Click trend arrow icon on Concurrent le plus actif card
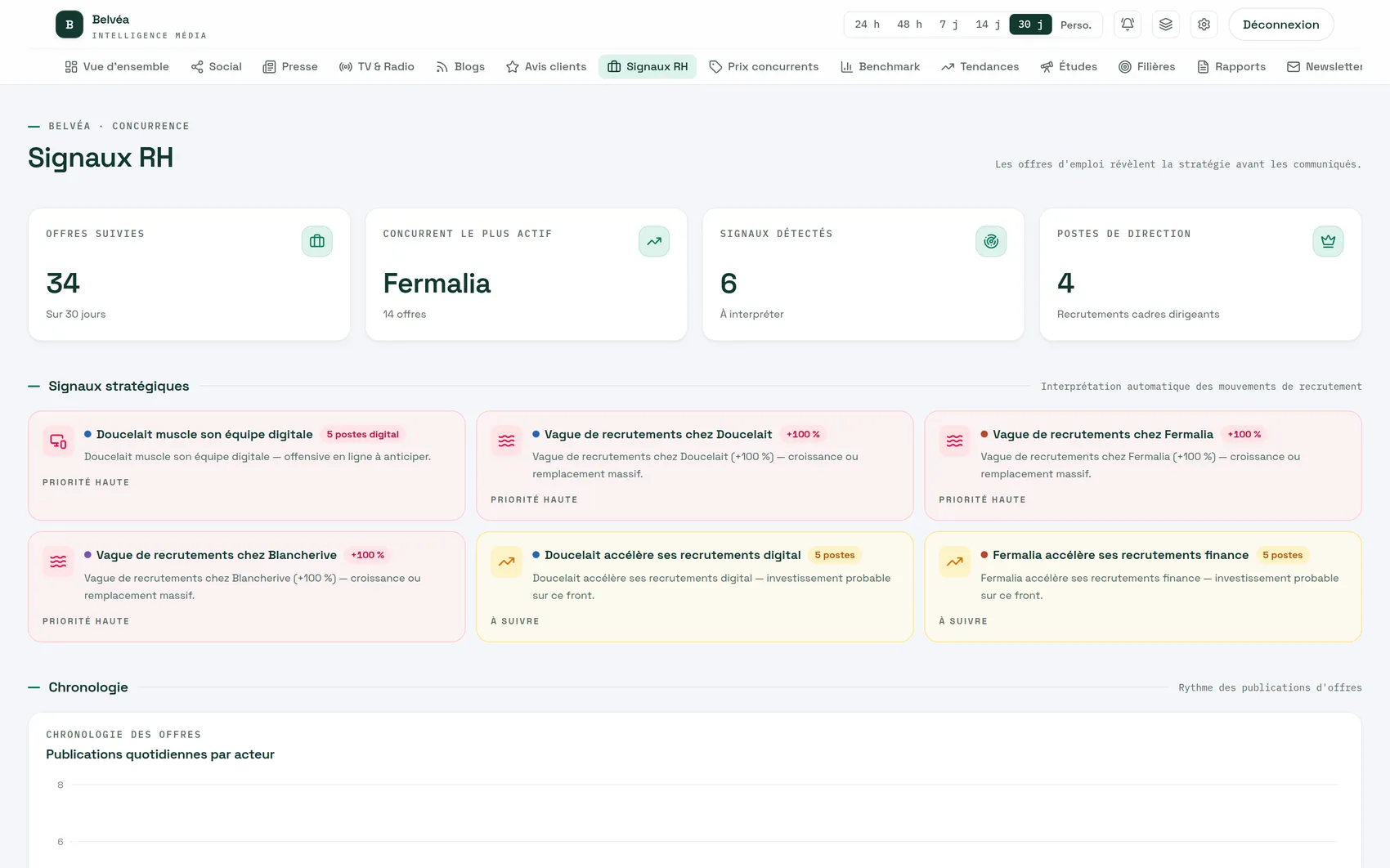 coord(654,241)
